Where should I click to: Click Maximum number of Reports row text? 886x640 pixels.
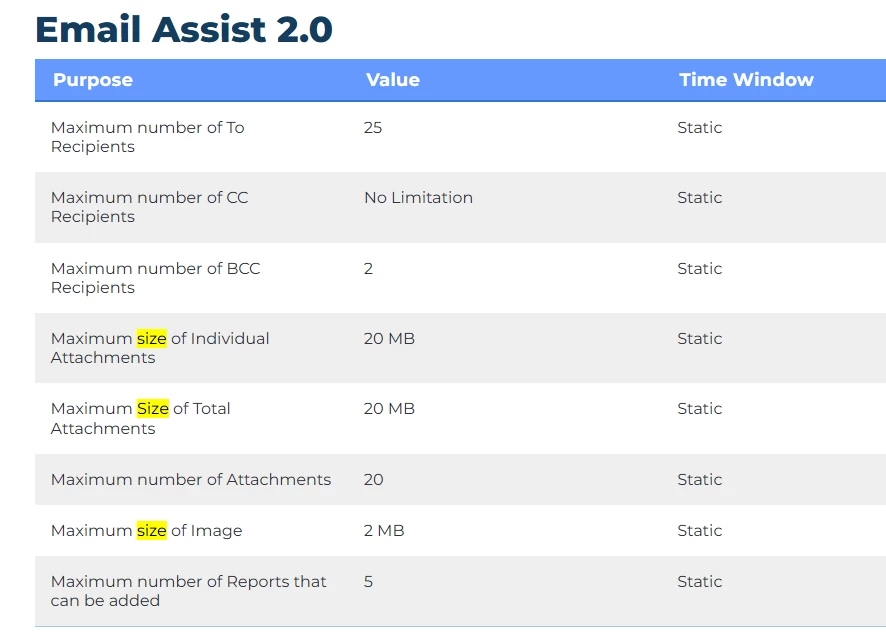pyautogui.click(x=188, y=591)
